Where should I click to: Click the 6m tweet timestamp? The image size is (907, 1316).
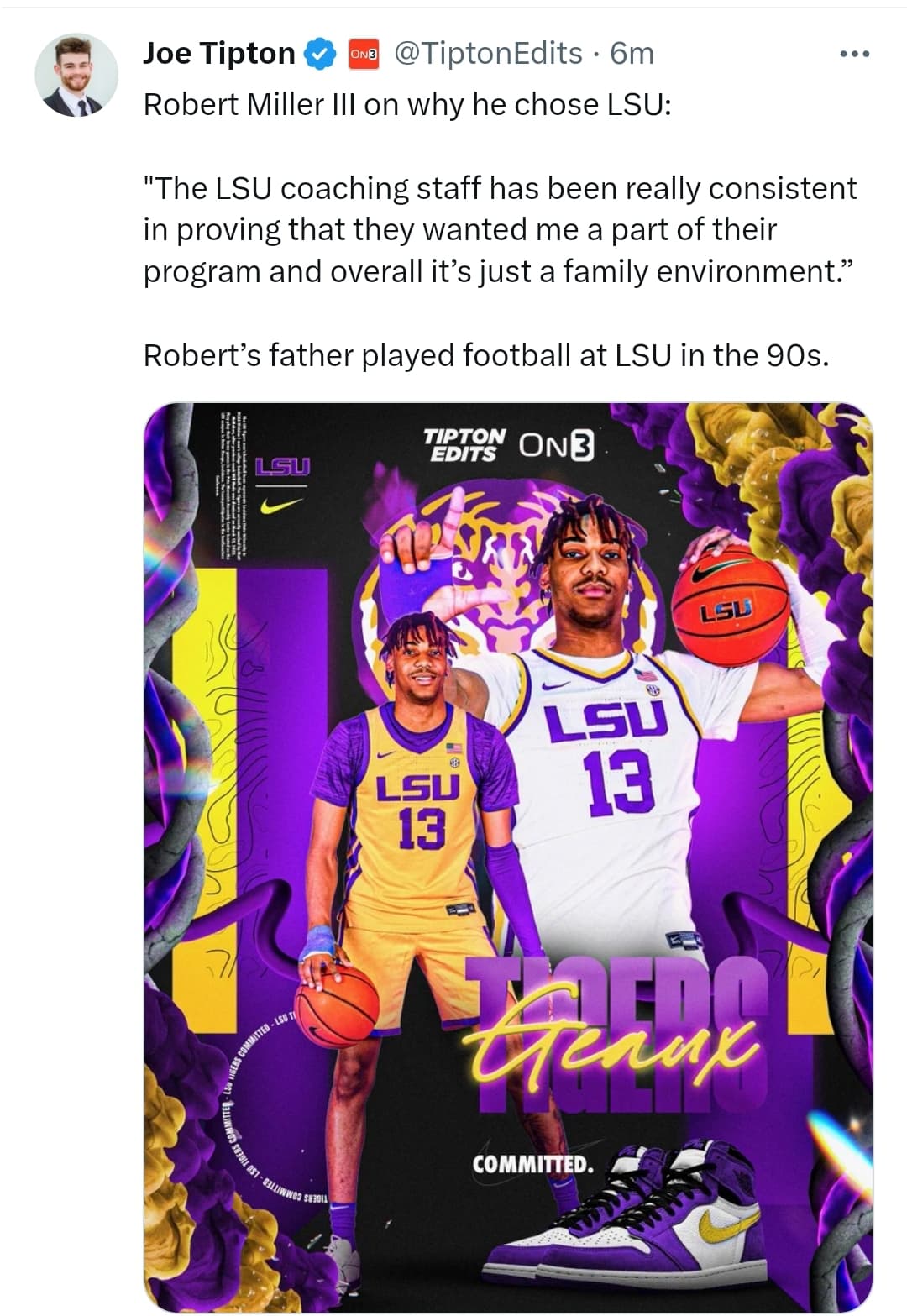632,54
